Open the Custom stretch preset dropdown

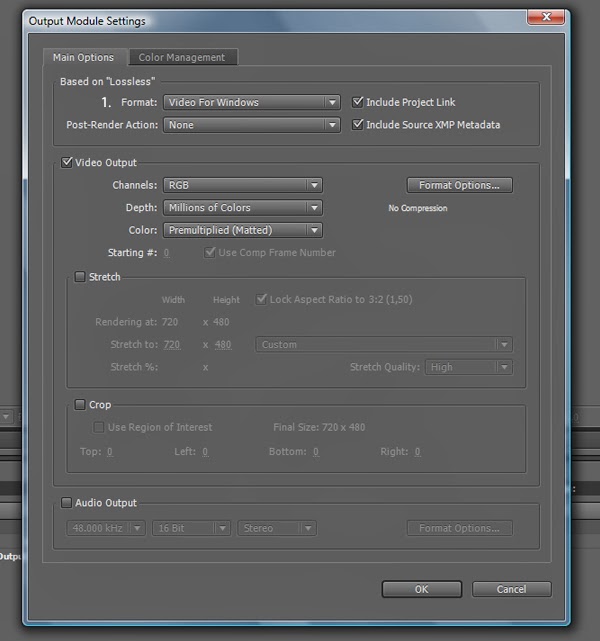click(x=384, y=345)
